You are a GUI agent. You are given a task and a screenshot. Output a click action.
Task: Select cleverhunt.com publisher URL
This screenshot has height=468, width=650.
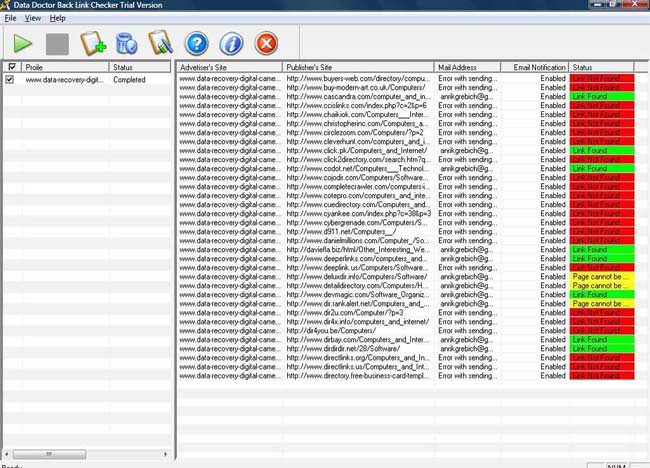358,142
